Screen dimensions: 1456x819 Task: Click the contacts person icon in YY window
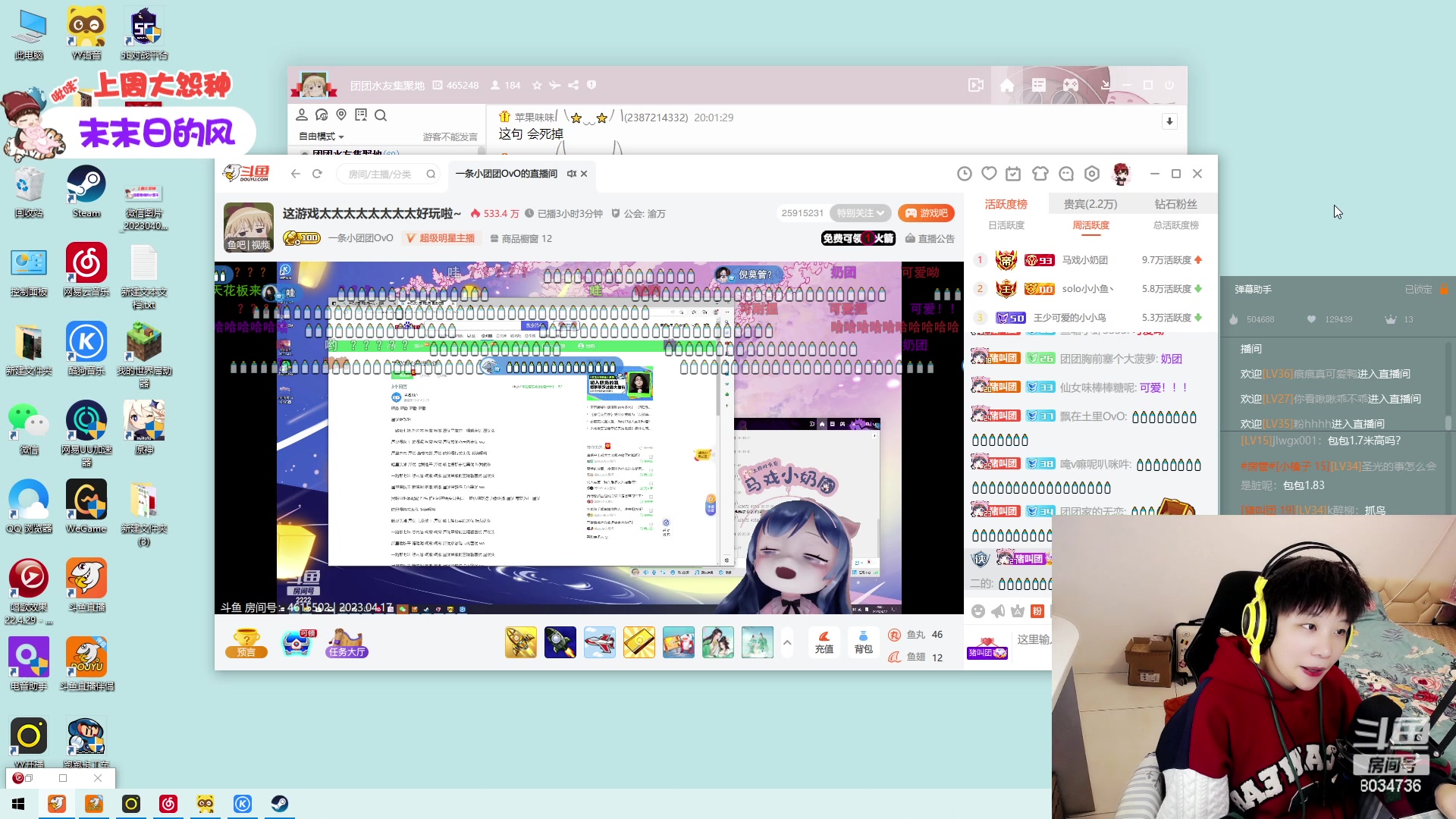[302, 115]
